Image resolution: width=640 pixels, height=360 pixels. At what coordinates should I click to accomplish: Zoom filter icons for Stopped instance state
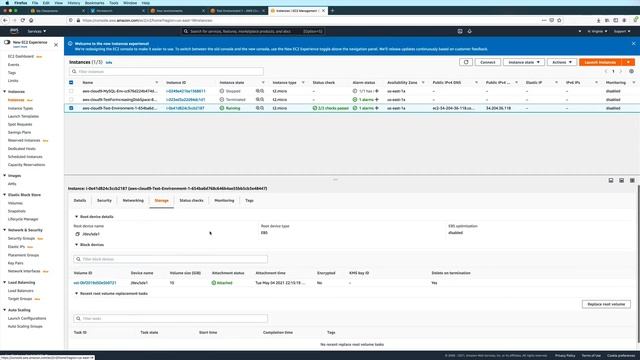click(260, 91)
